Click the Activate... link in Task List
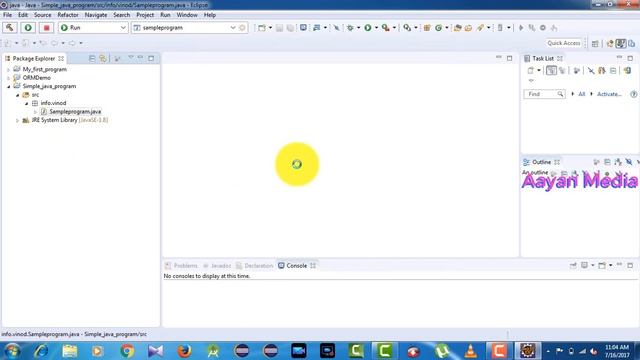This screenshot has height=360, width=640. [609, 94]
